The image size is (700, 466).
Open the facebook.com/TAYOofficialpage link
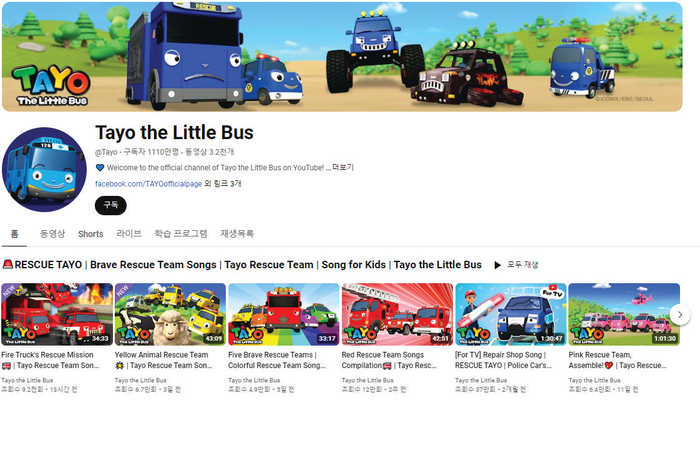[148, 184]
